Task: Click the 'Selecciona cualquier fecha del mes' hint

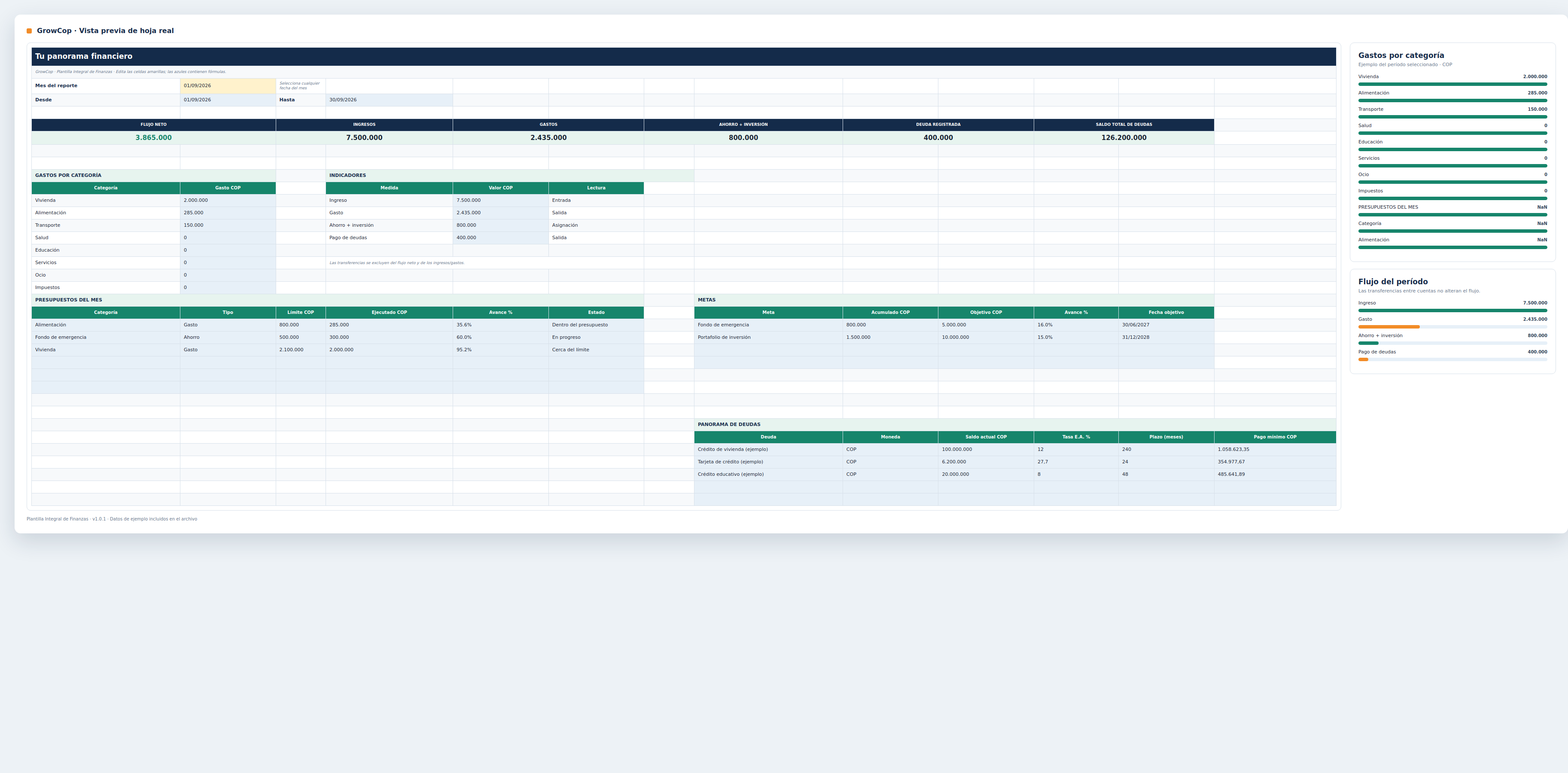Action: [301, 86]
